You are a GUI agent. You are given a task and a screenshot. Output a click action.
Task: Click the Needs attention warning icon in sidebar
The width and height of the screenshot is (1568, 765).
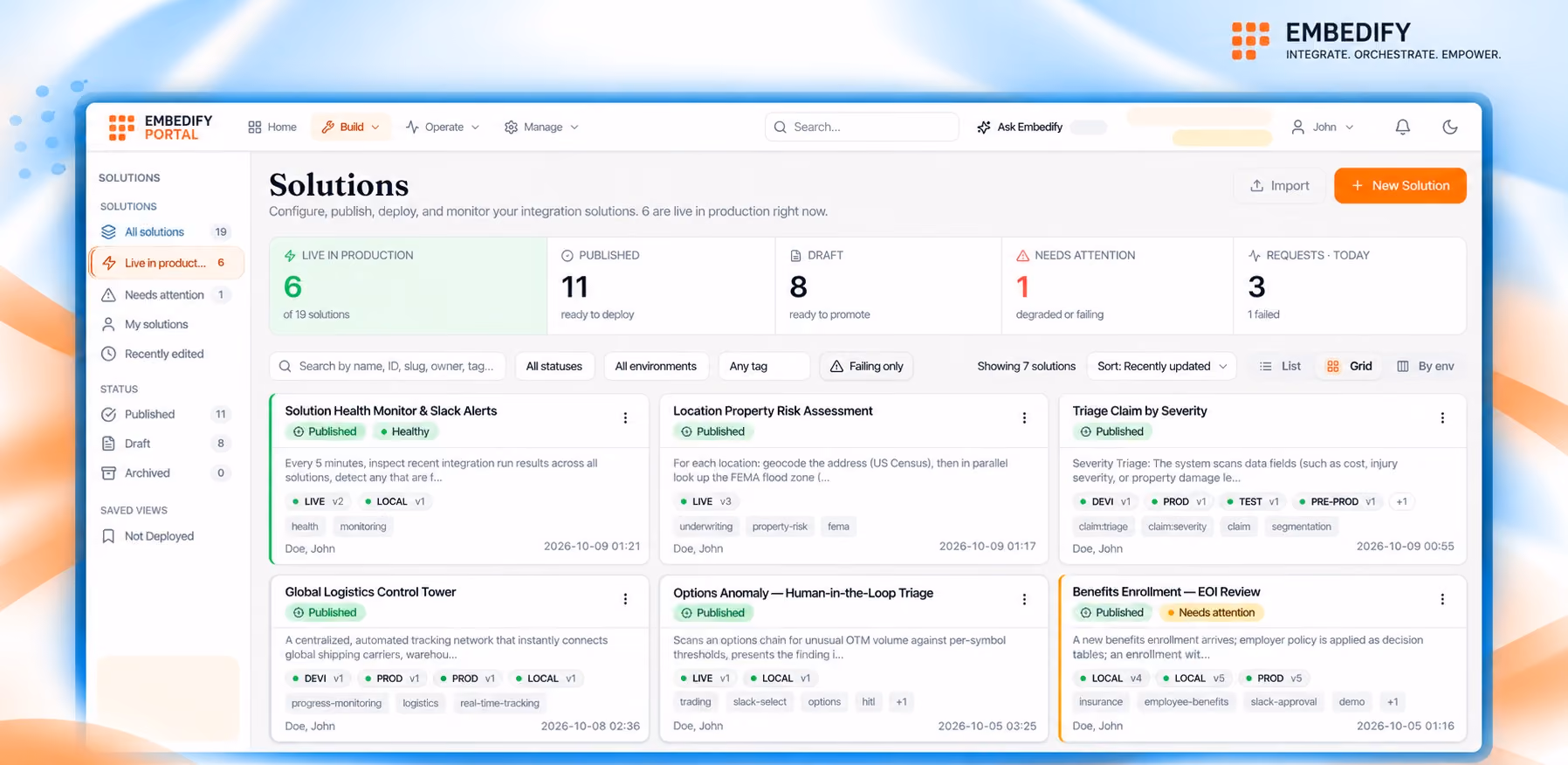[x=108, y=295]
